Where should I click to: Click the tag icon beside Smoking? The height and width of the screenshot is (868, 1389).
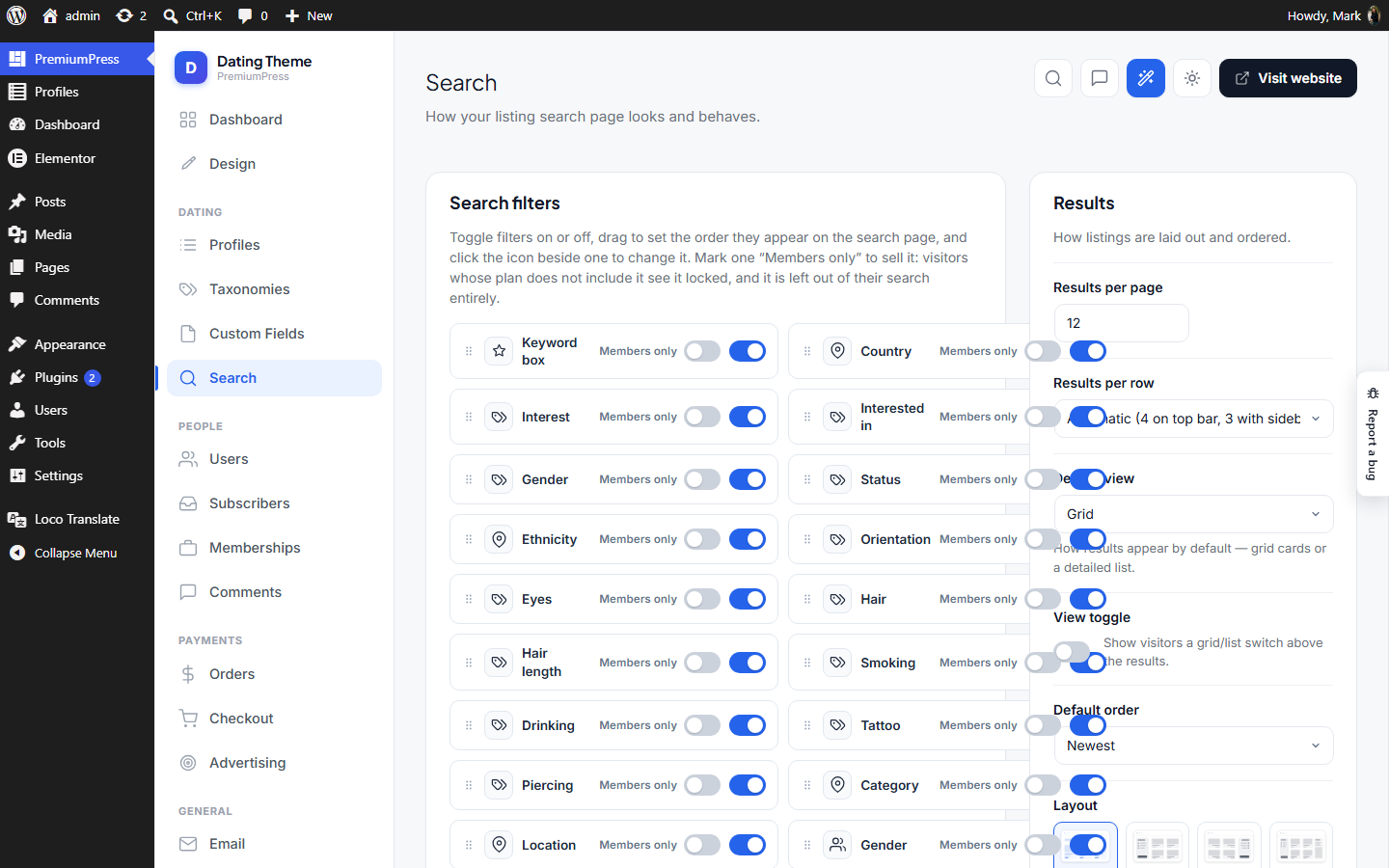[838, 663]
